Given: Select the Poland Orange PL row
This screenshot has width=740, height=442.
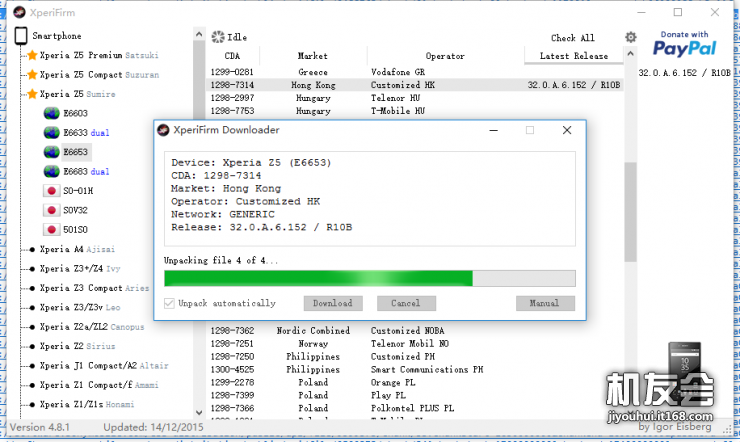Looking at the screenshot, I should (x=415, y=382).
